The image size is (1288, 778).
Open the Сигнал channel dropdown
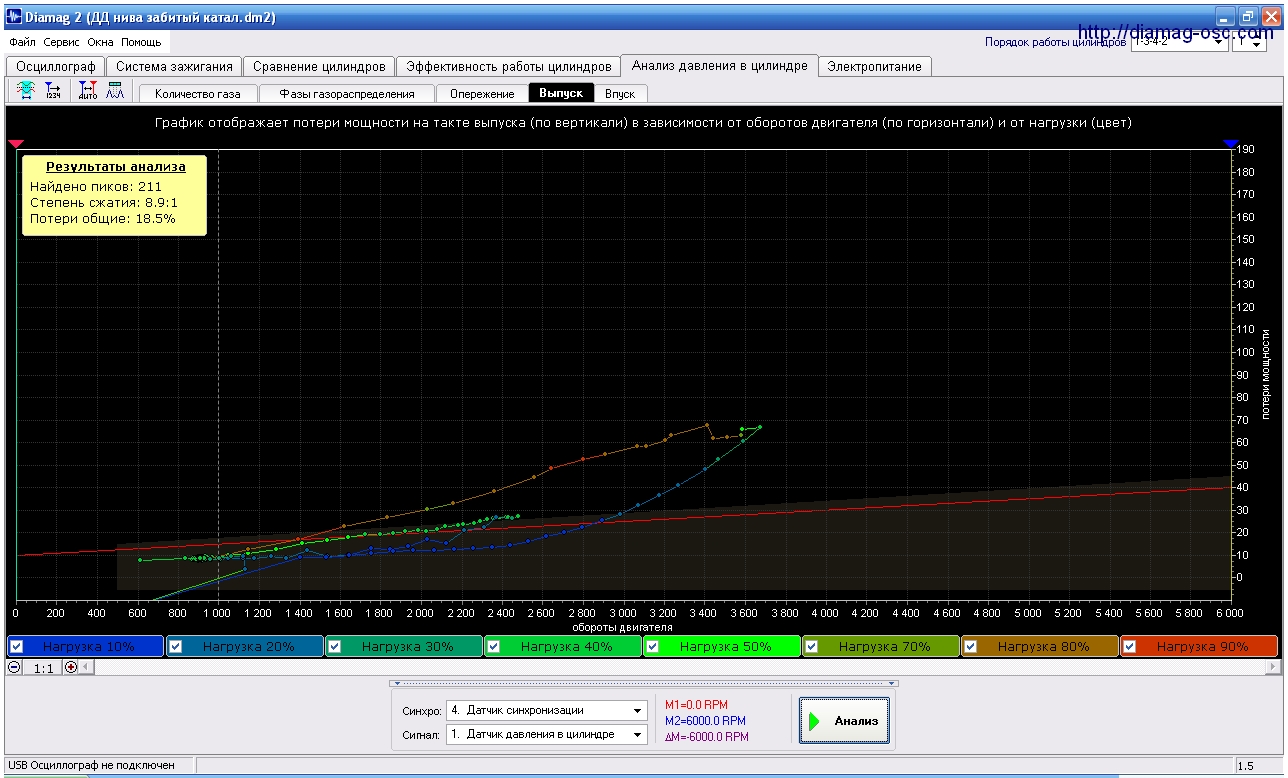547,734
